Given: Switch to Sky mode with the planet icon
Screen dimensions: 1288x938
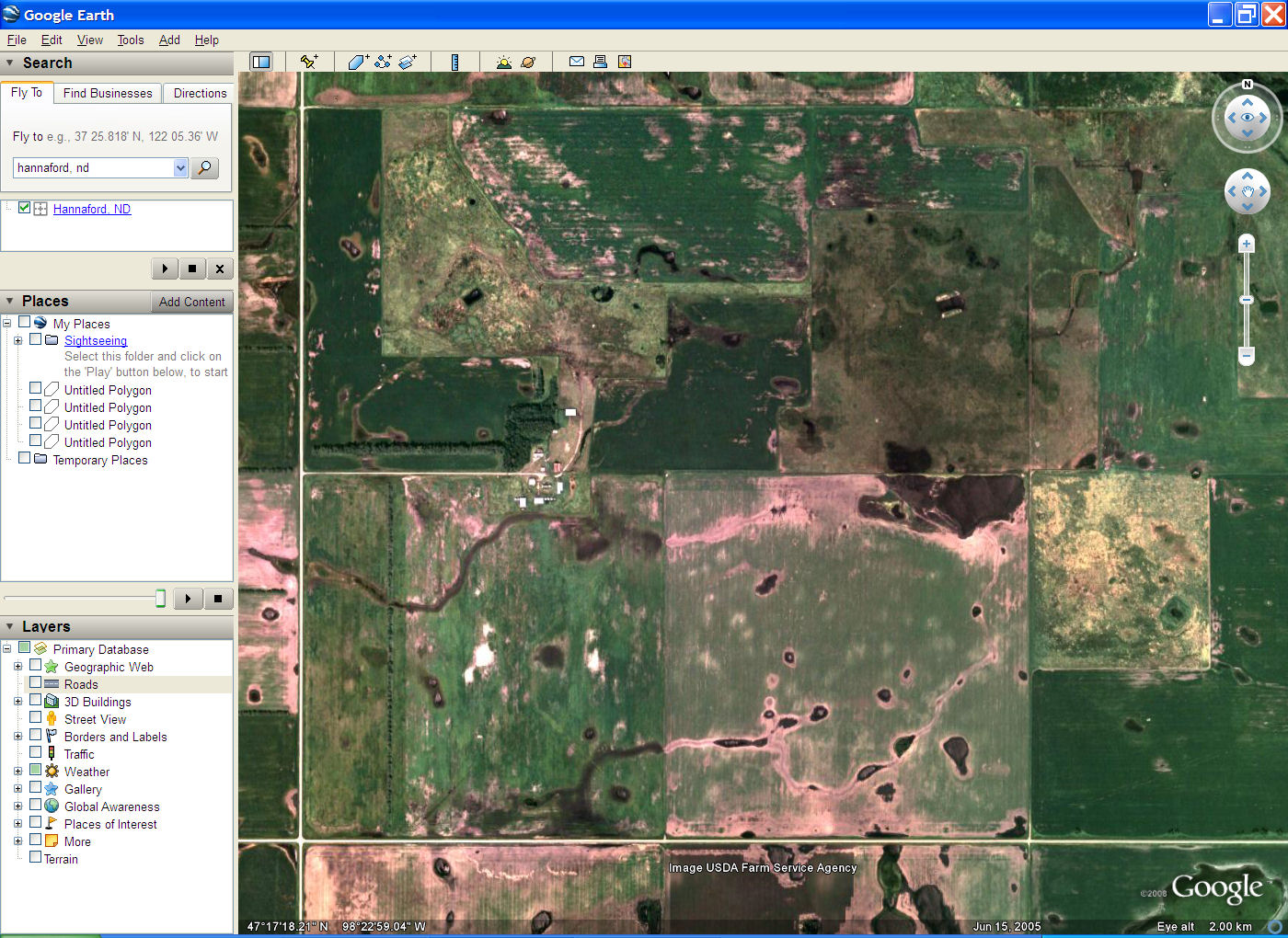Looking at the screenshot, I should coord(528,62).
